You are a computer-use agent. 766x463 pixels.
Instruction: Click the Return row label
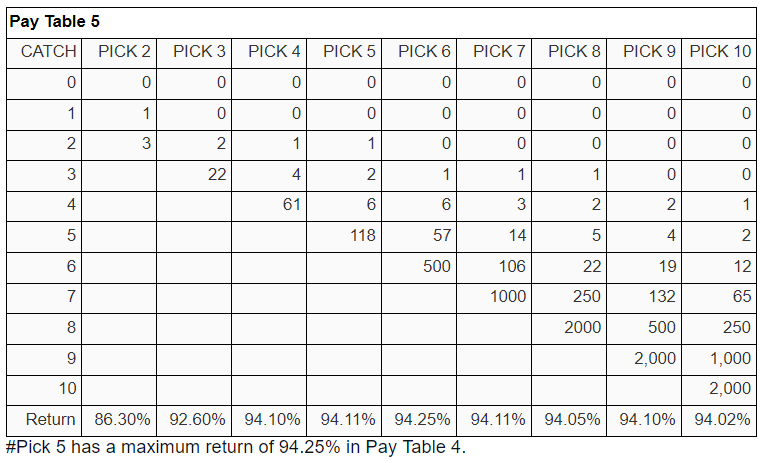point(50,420)
